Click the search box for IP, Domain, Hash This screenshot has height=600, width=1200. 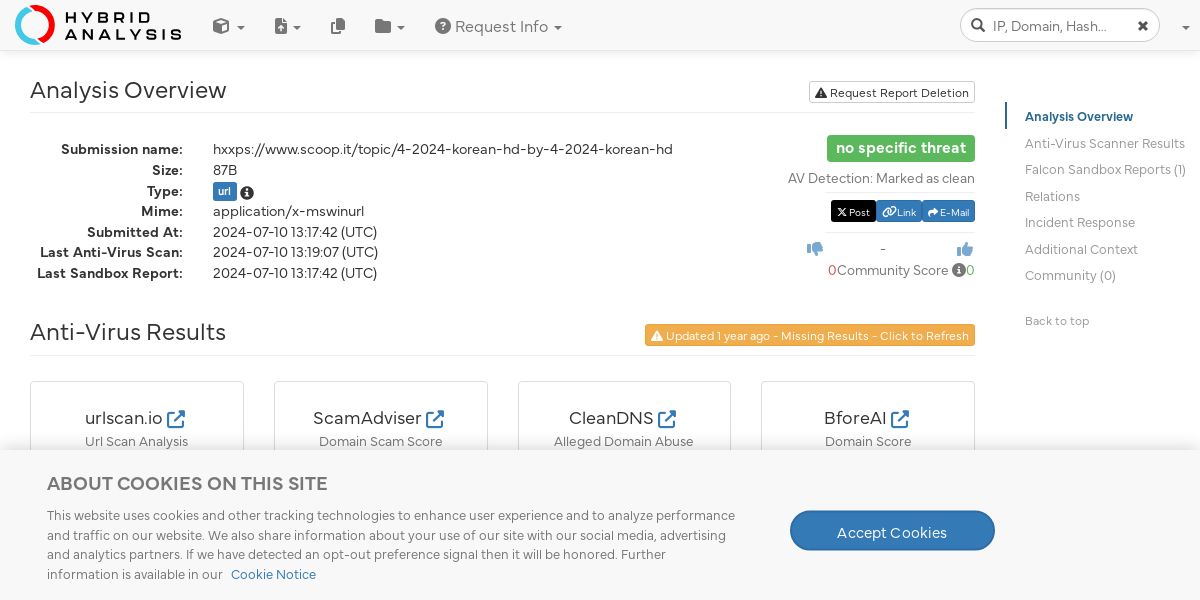click(1050, 26)
